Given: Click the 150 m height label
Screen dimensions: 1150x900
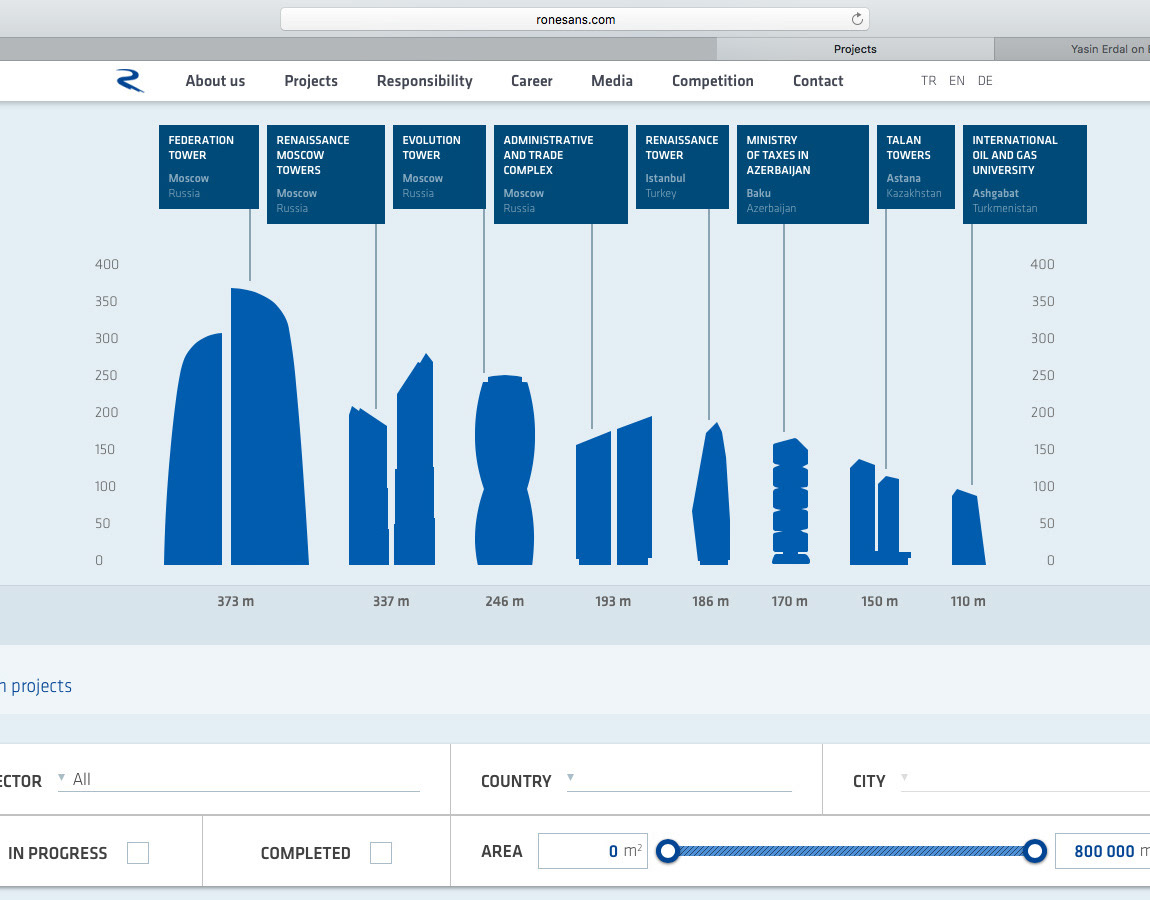Looking at the screenshot, I should [879, 601].
